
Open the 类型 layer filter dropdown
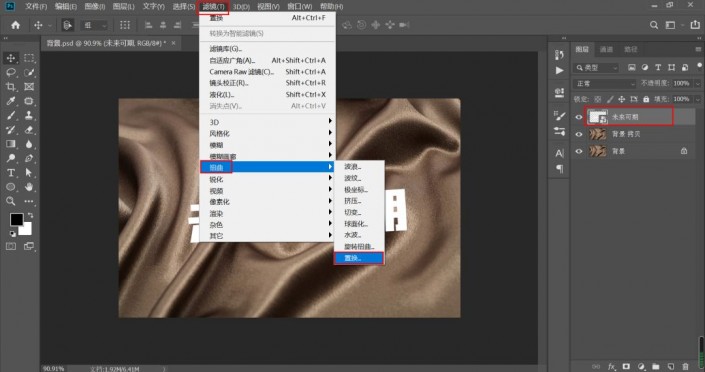click(597, 67)
